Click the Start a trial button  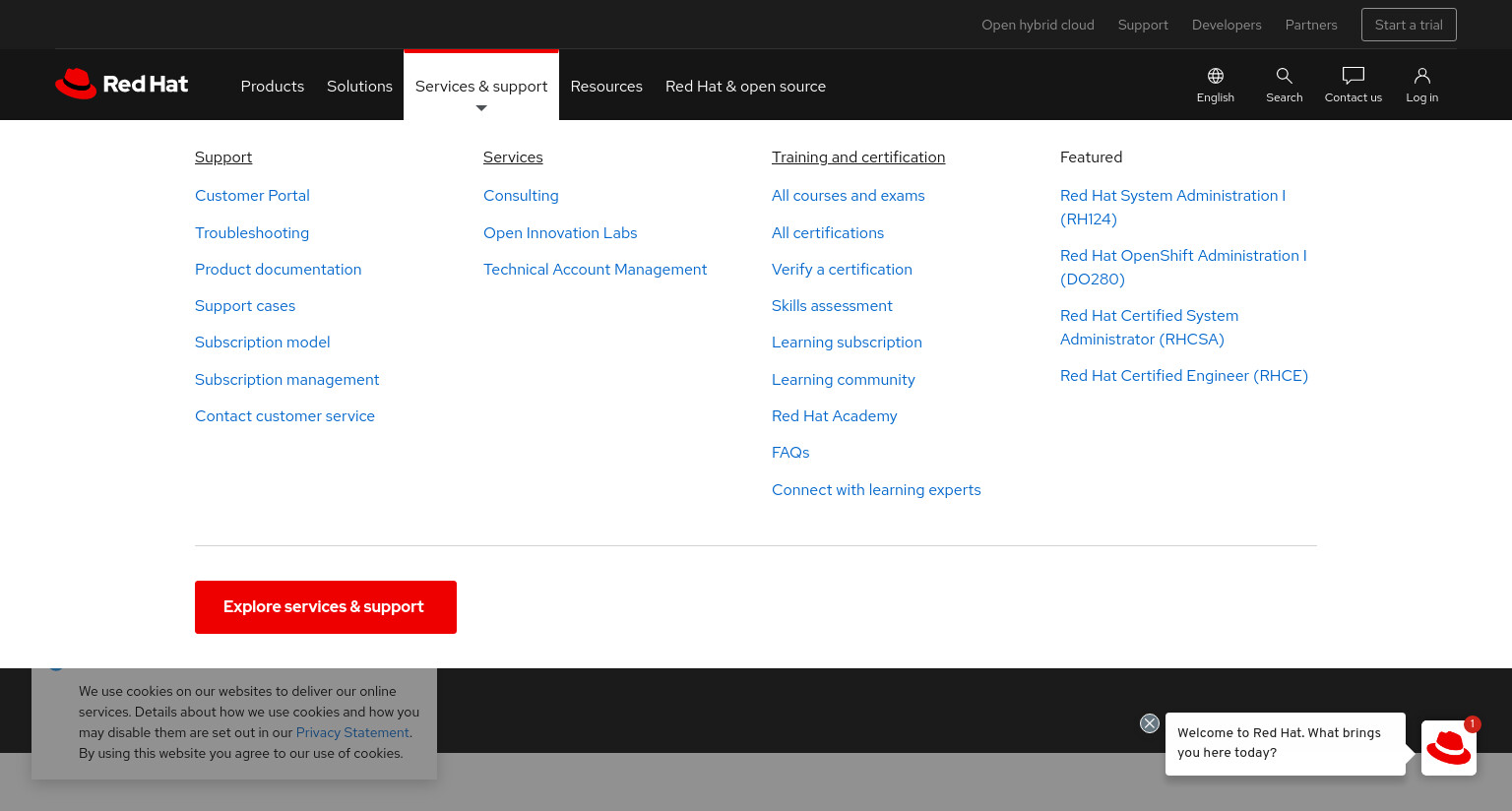[1409, 25]
